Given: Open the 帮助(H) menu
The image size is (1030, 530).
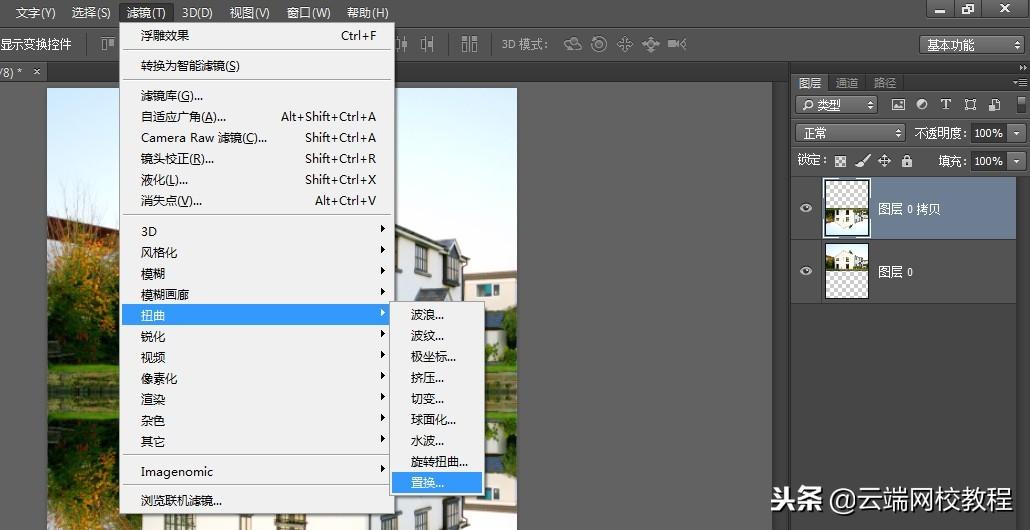Looking at the screenshot, I should click(367, 12).
